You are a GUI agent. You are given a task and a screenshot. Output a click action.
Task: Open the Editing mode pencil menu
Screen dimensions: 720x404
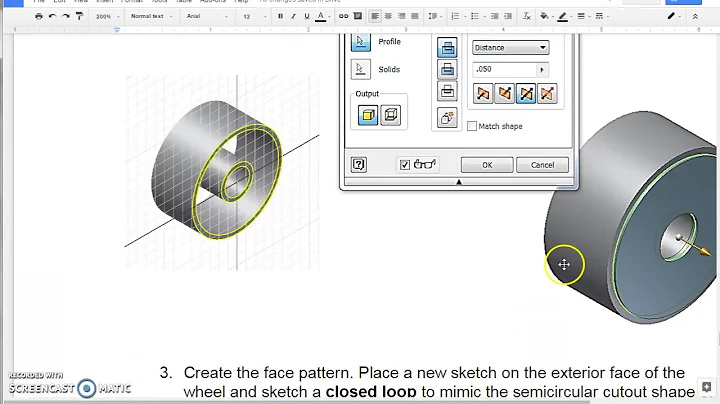(674, 16)
